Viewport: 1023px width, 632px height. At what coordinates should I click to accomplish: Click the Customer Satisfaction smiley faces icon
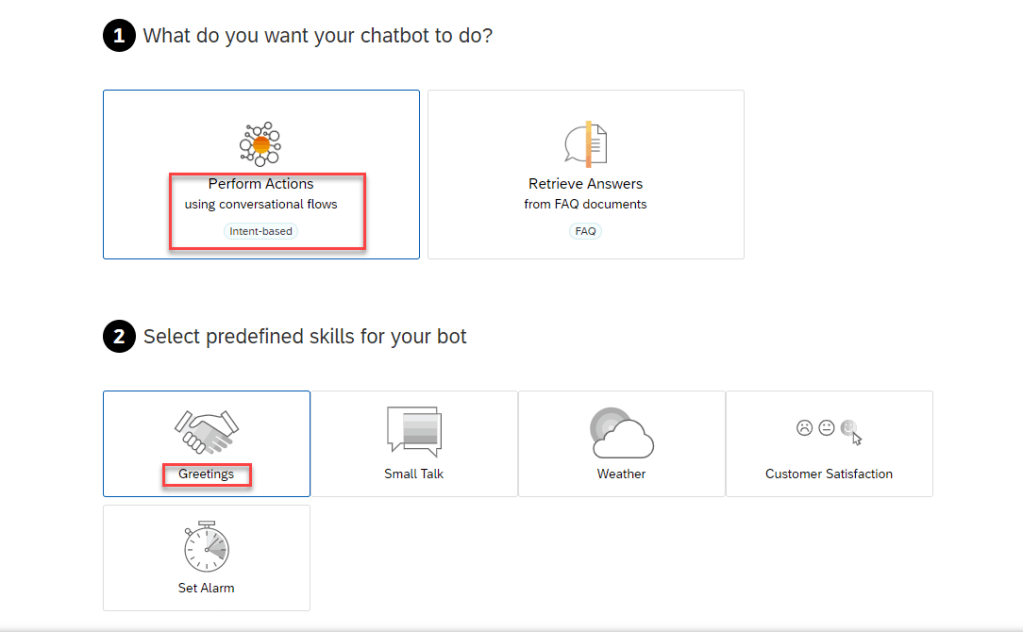click(x=828, y=429)
